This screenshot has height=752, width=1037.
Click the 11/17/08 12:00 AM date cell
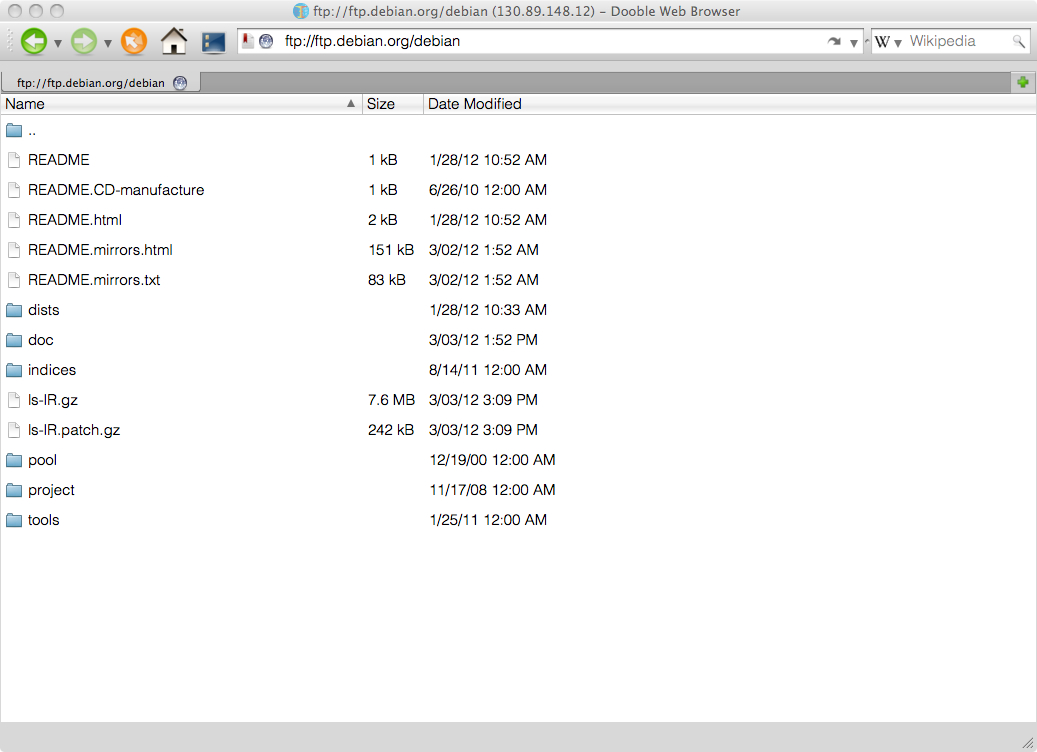click(x=492, y=490)
